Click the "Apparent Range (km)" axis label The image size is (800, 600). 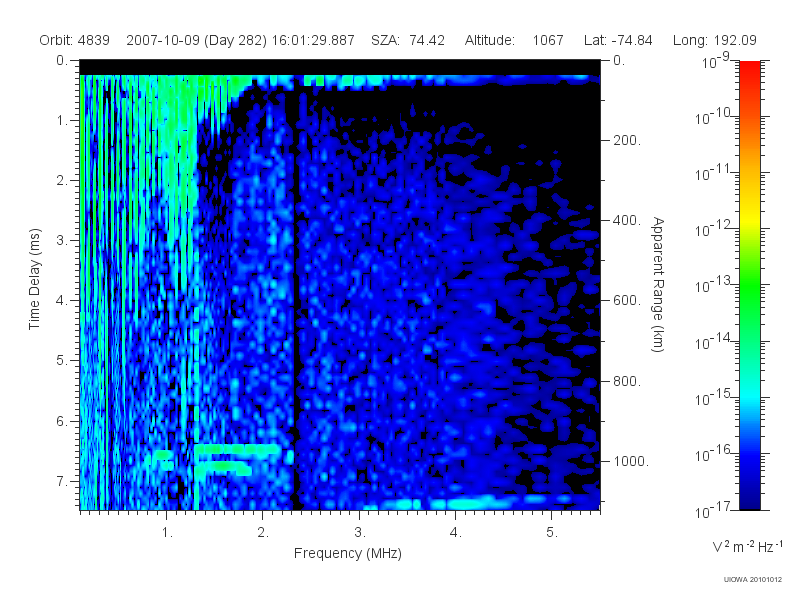658,284
